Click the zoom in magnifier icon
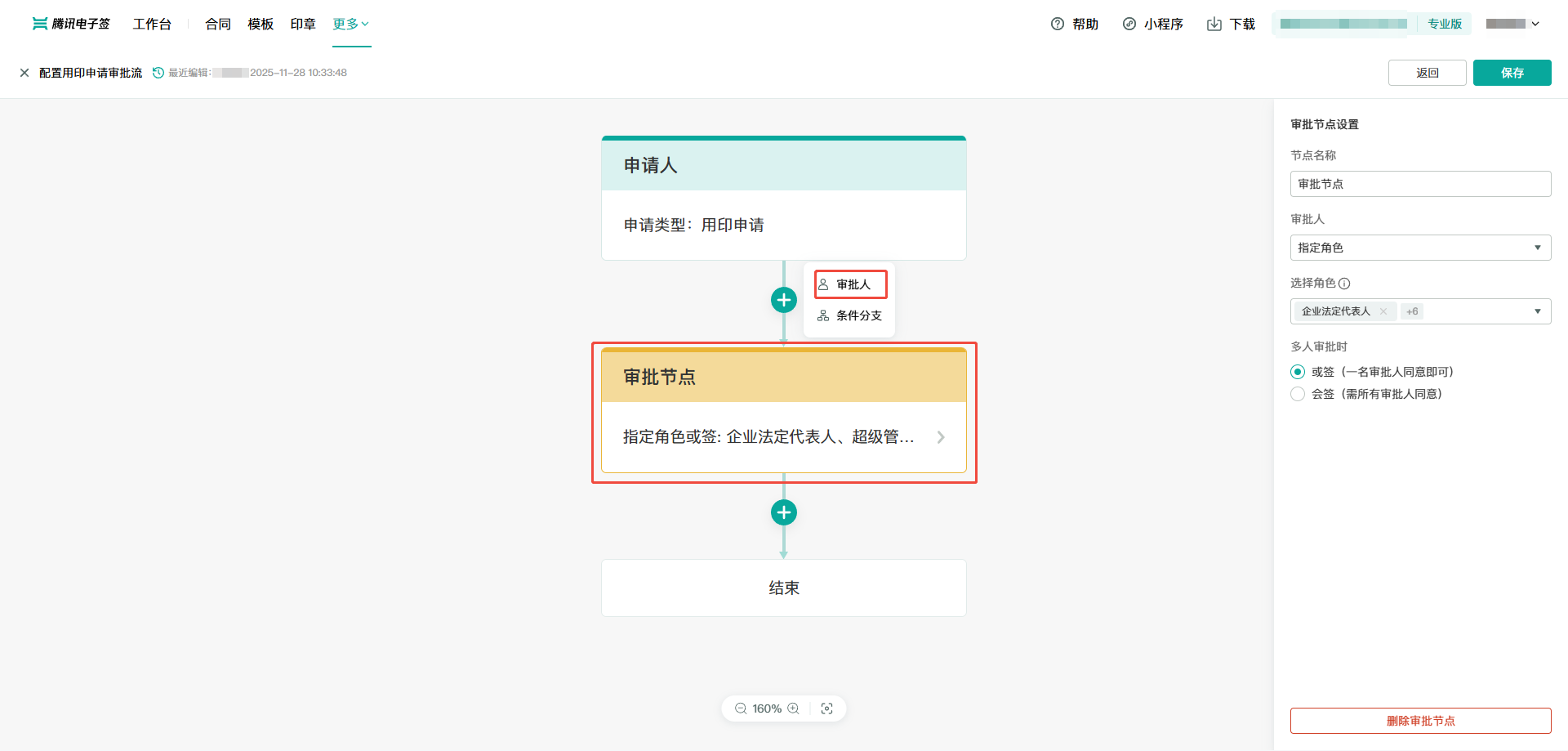The width and height of the screenshot is (1568, 751). pos(793,709)
